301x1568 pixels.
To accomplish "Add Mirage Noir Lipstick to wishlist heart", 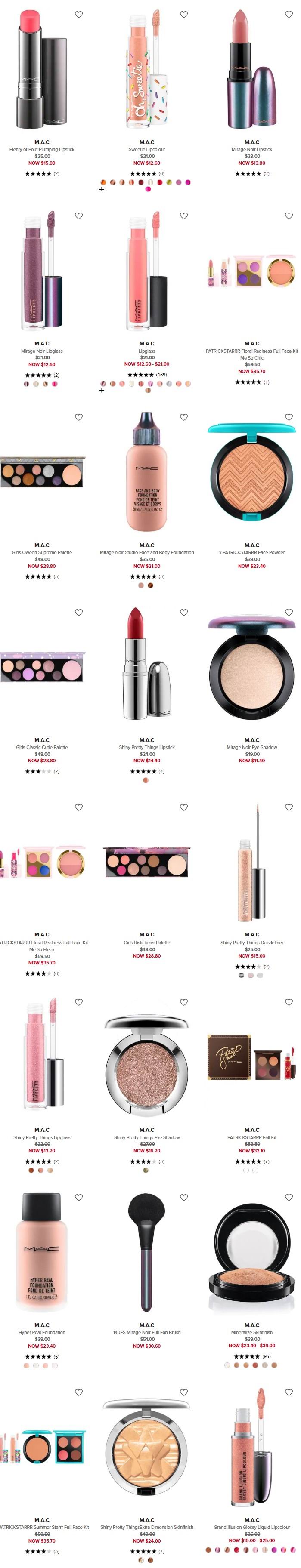I will (289, 15).
